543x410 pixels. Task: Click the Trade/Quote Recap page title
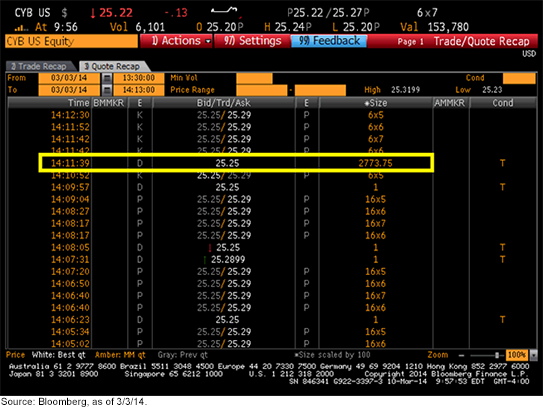(482, 41)
